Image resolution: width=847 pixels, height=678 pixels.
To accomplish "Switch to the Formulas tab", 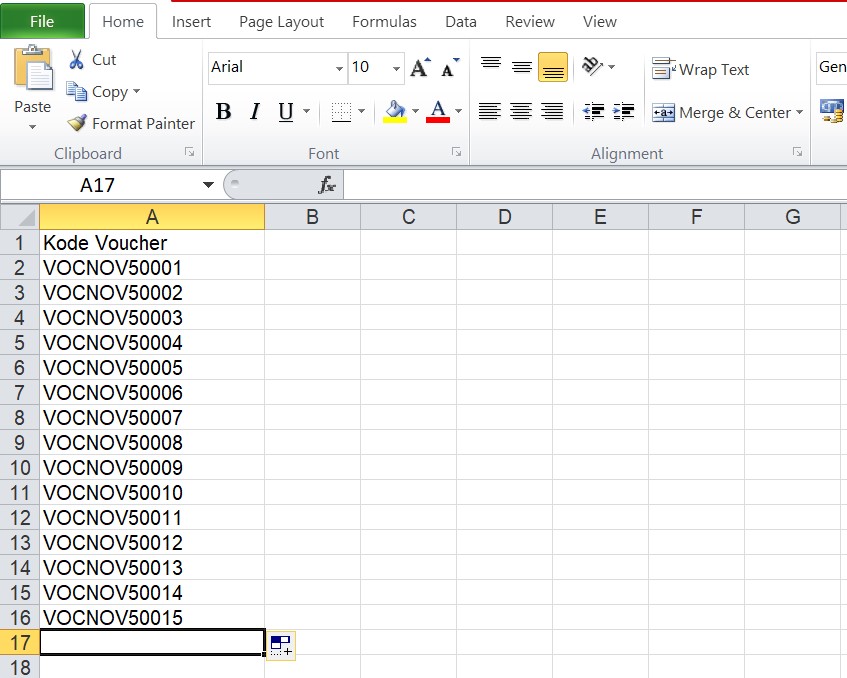I will [384, 22].
